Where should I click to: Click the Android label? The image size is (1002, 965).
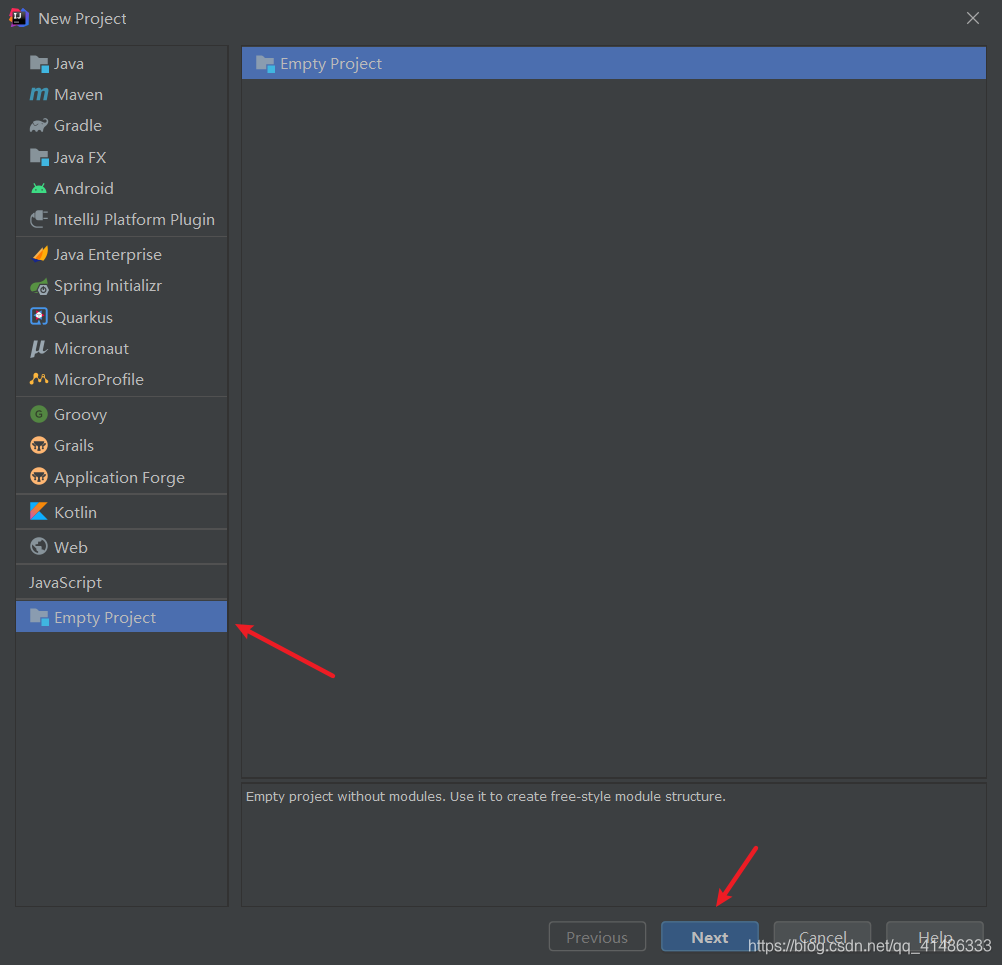[x=84, y=189]
